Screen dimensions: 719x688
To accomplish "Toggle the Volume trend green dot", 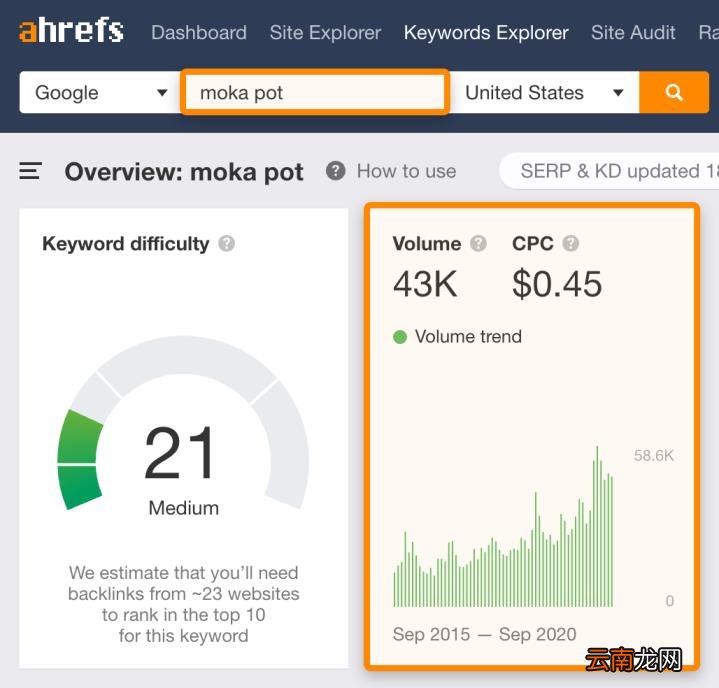I will pos(400,337).
